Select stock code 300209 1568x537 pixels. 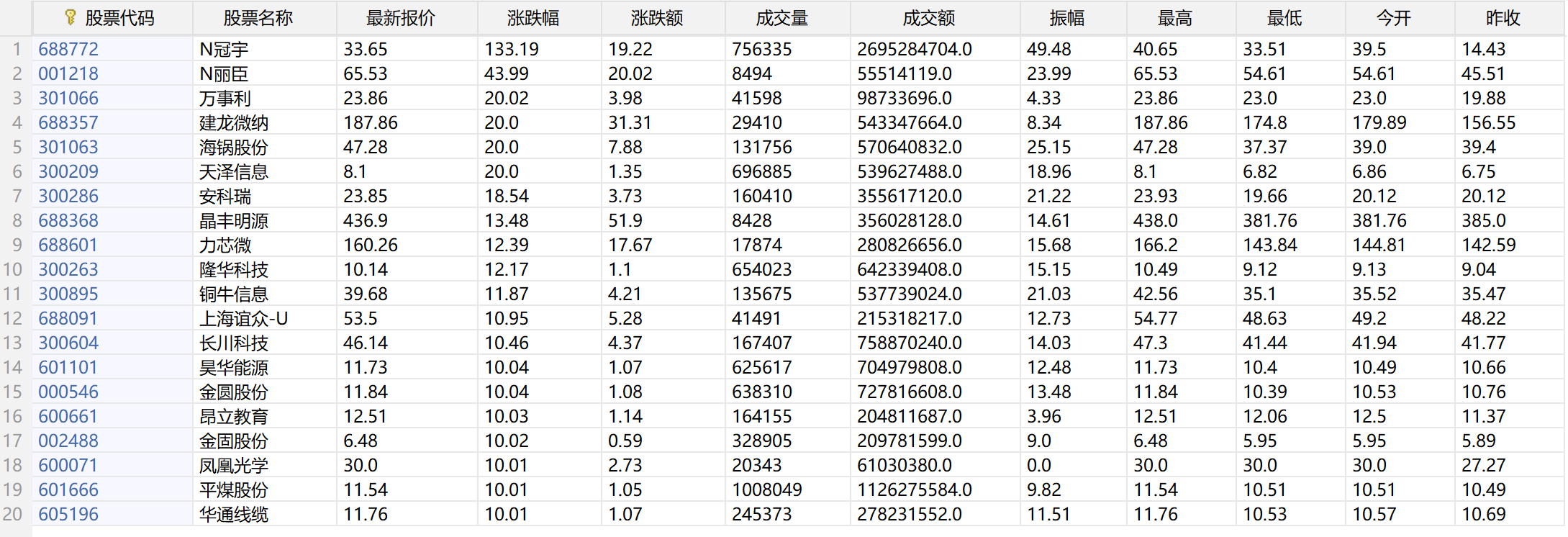pos(68,171)
